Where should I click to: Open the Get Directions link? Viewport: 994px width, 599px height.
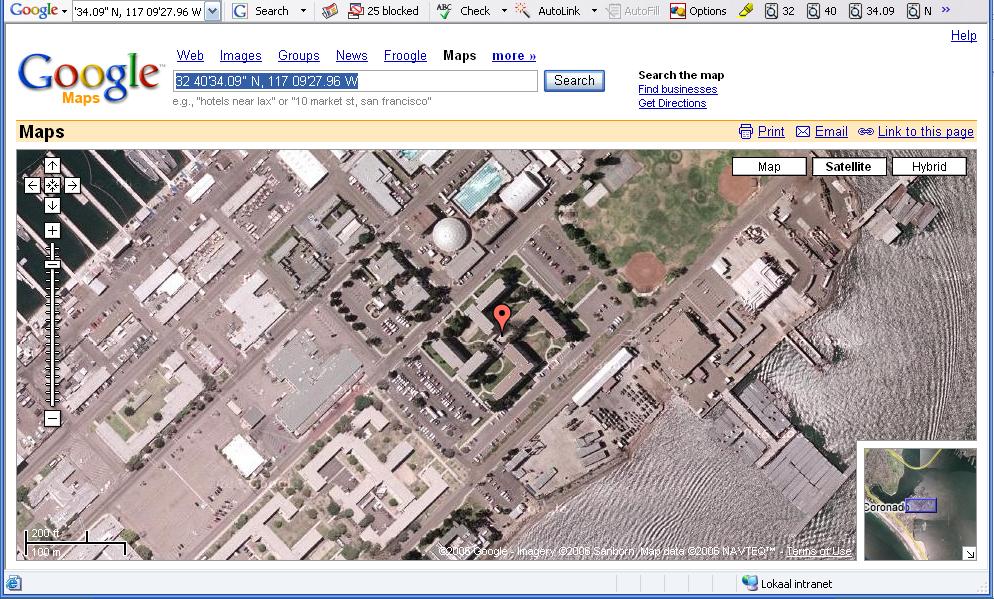tap(672, 103)
